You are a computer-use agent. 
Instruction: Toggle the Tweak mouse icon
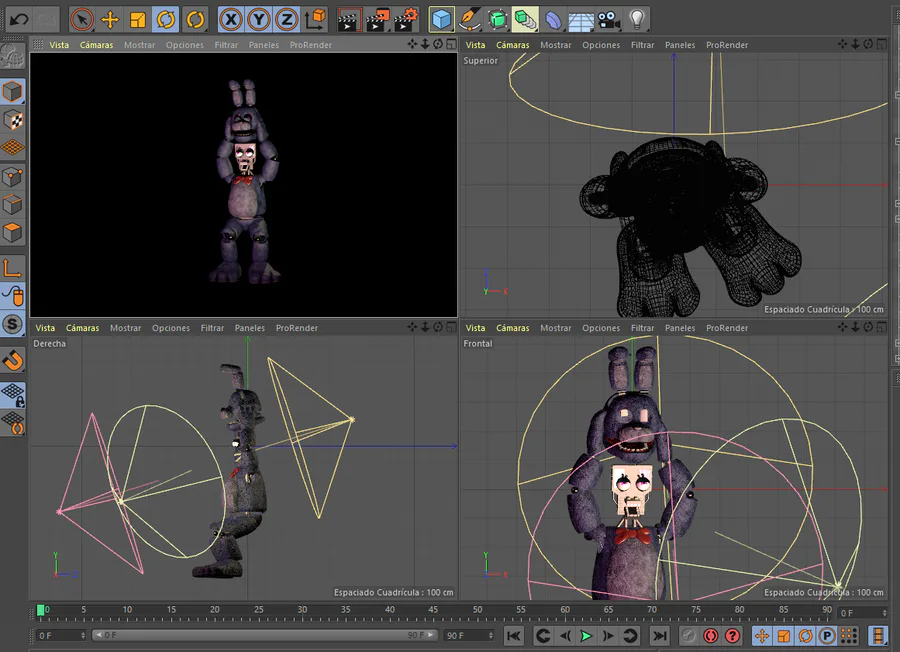click(x=12, y=296)
